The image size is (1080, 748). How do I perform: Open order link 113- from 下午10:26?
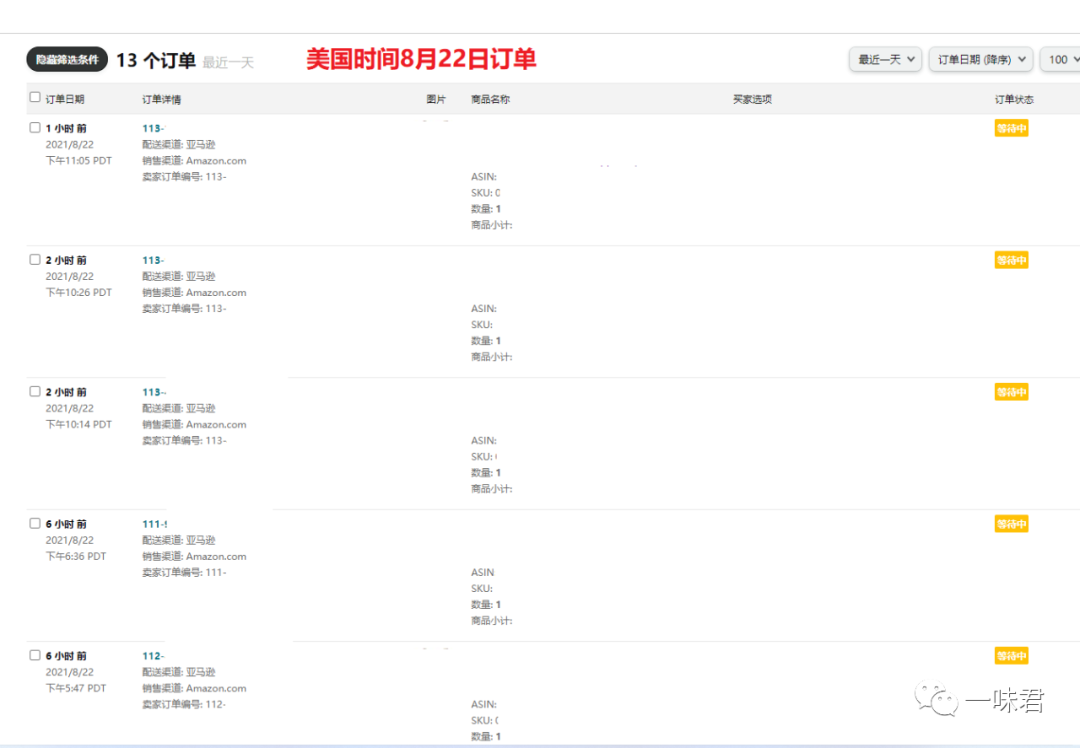click(x=153, y=260)
